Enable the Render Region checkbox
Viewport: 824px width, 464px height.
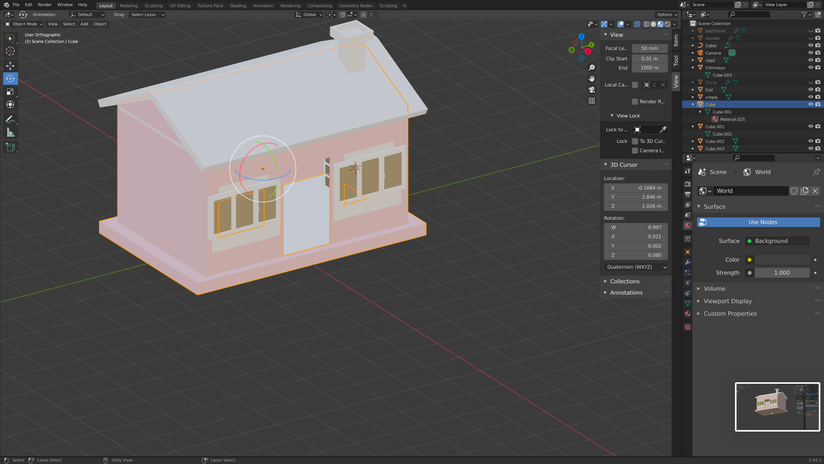(x=635, y=101)
